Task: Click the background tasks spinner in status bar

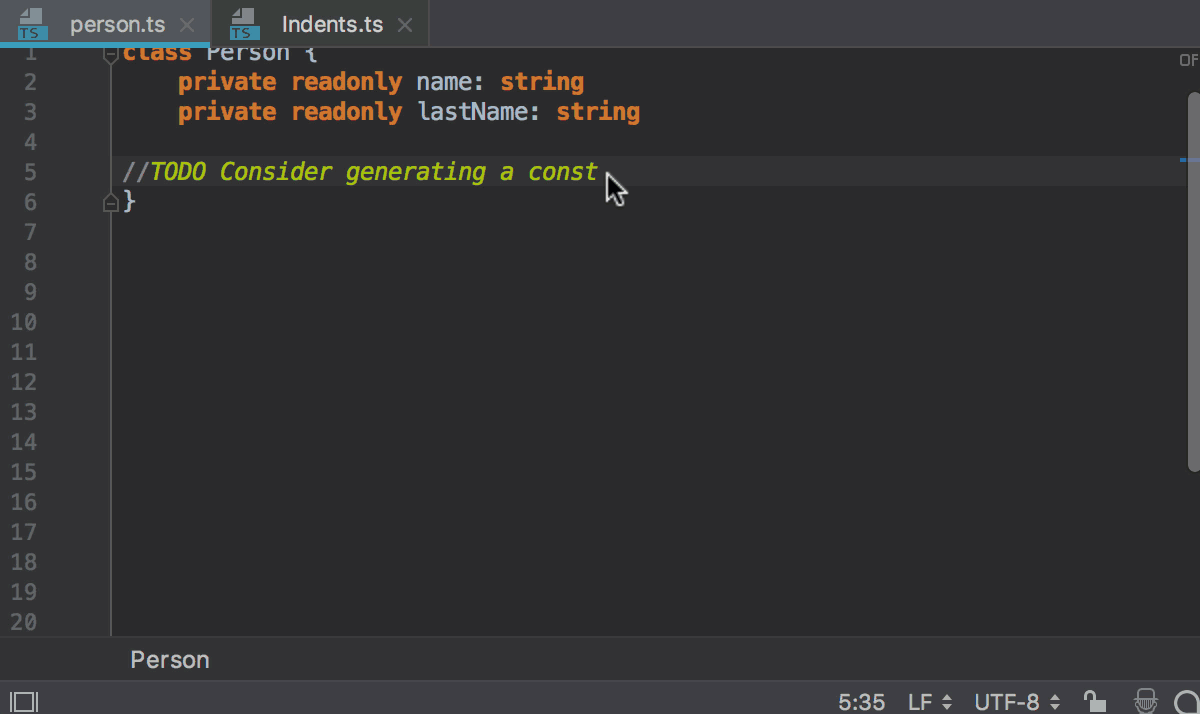Action: pyautogui.click(x=1185, y=701)
